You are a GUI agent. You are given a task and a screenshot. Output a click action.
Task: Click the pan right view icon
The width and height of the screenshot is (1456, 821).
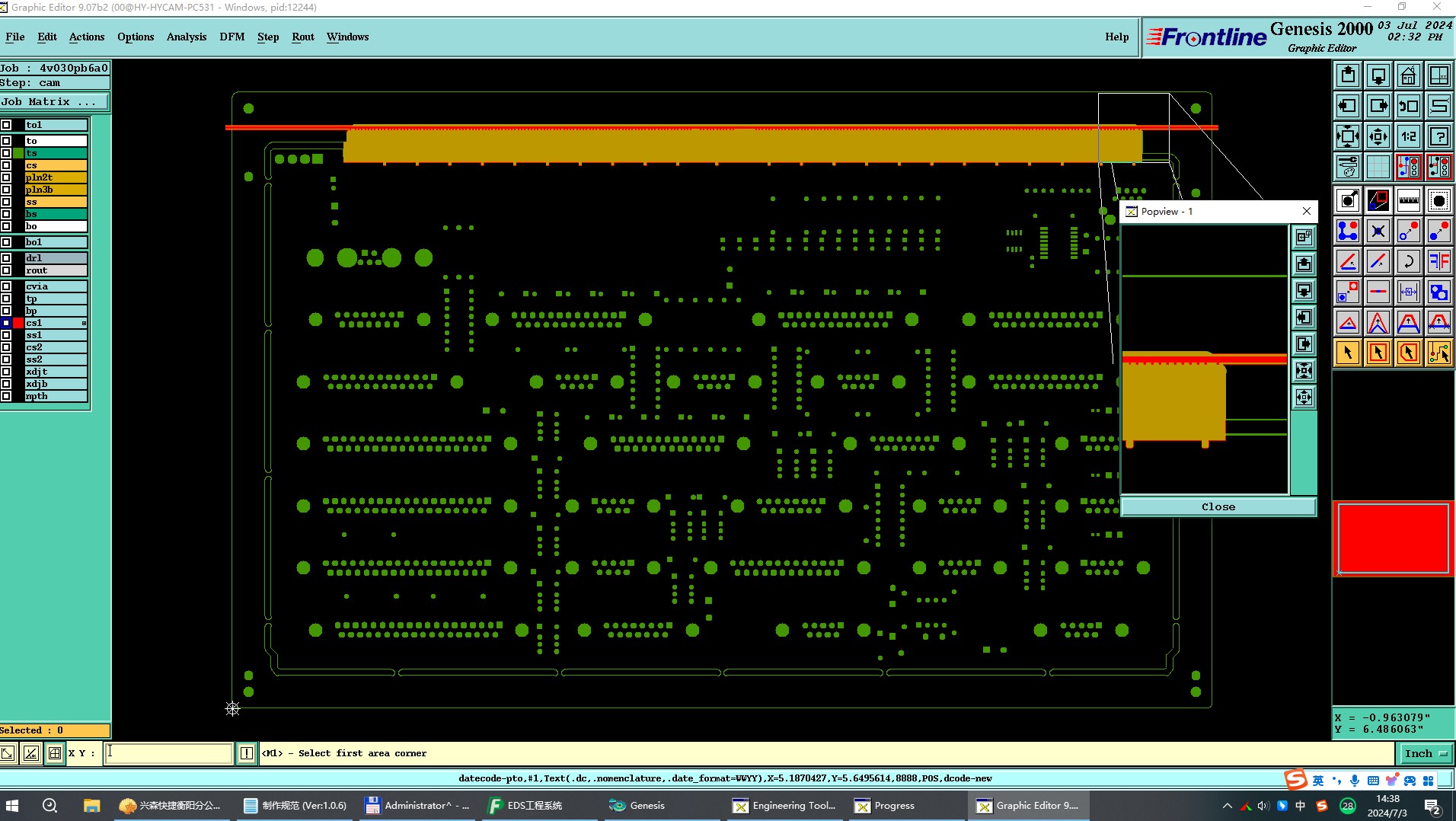1378,106
